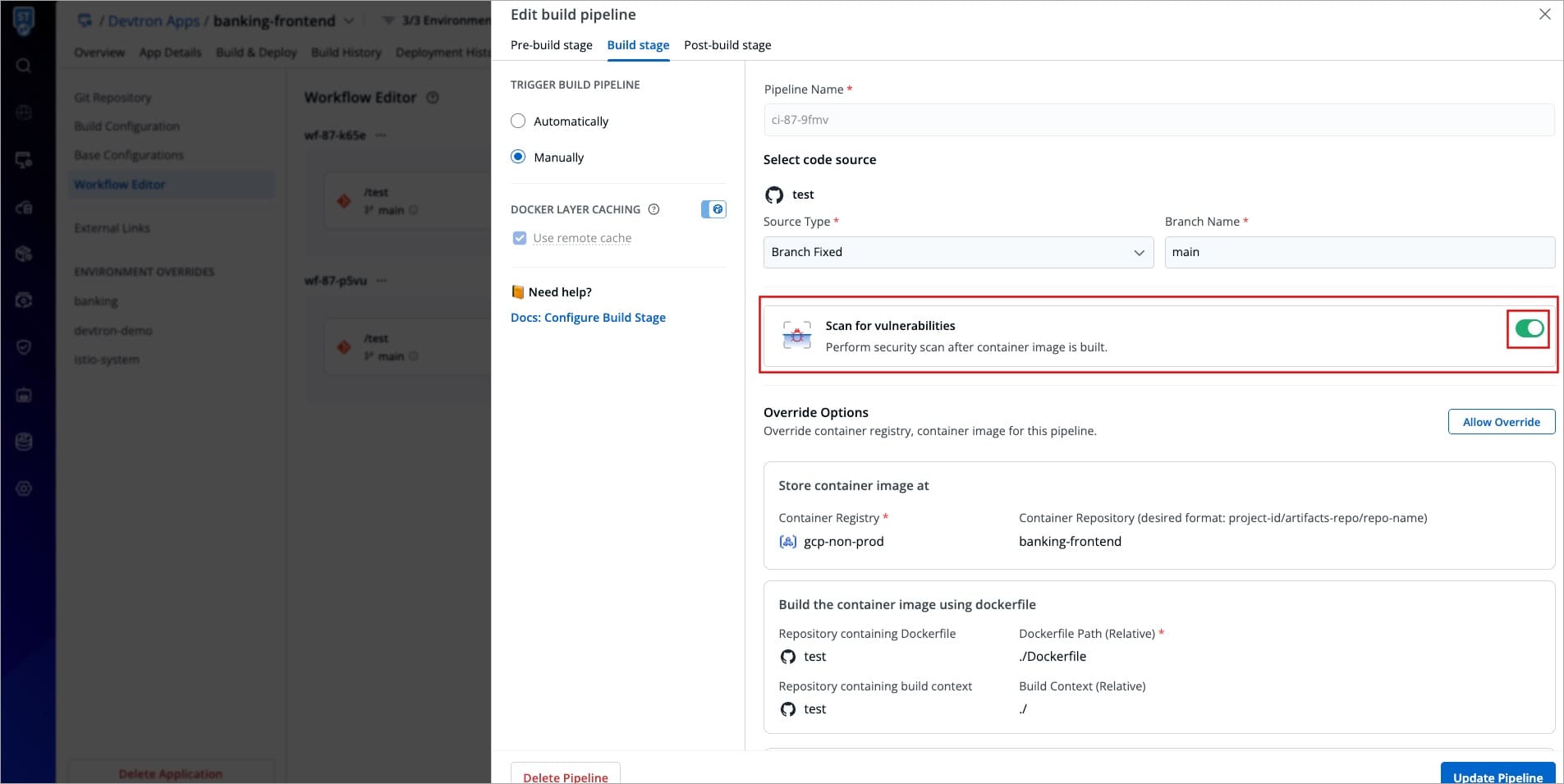The height and width of the screenshot is (784, 1564).
Task: Click the Workflow Editor help icon
Action: 433,98
